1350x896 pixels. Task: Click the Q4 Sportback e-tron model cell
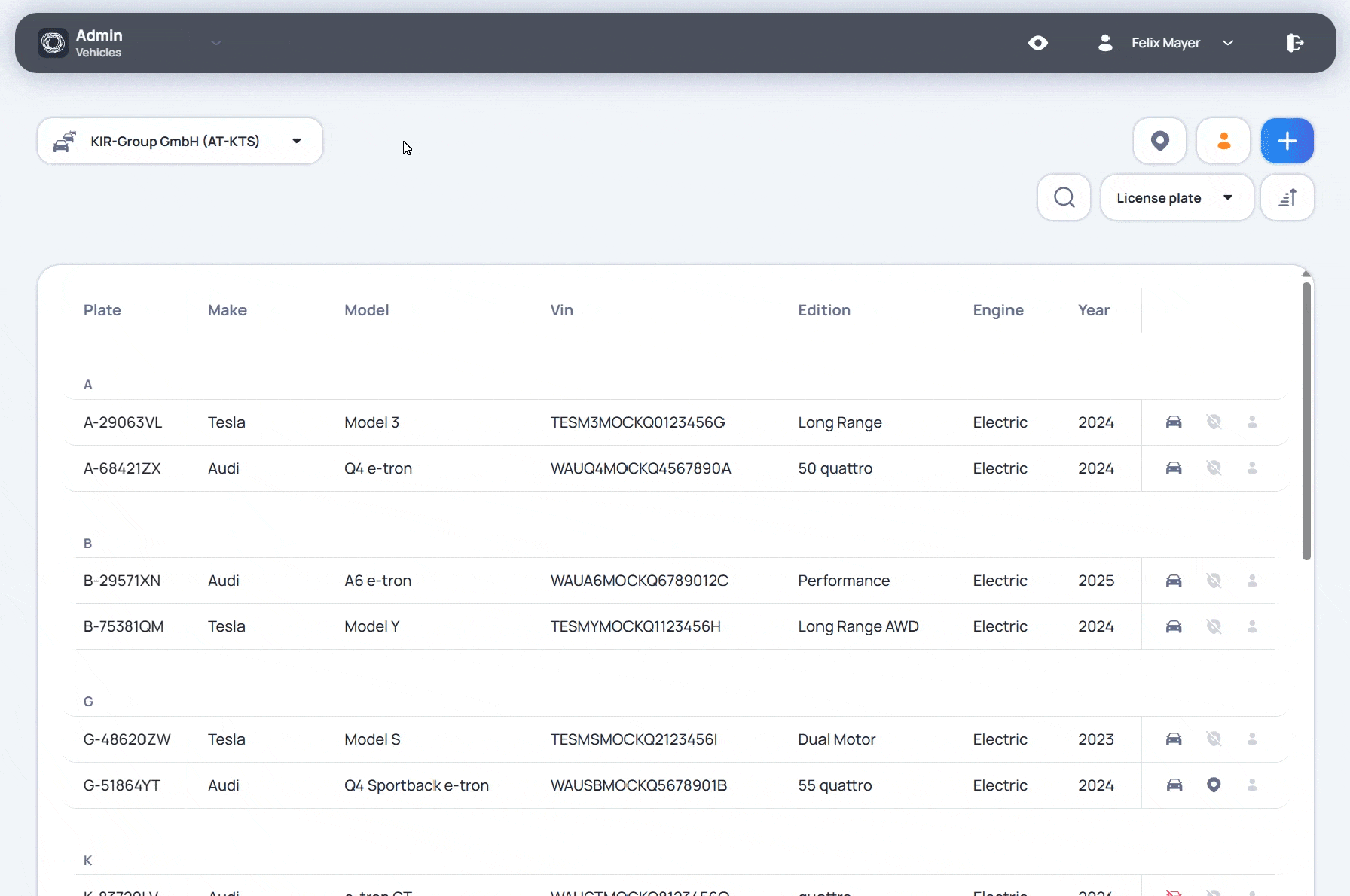pyautogui.click(x=417, y=785)
